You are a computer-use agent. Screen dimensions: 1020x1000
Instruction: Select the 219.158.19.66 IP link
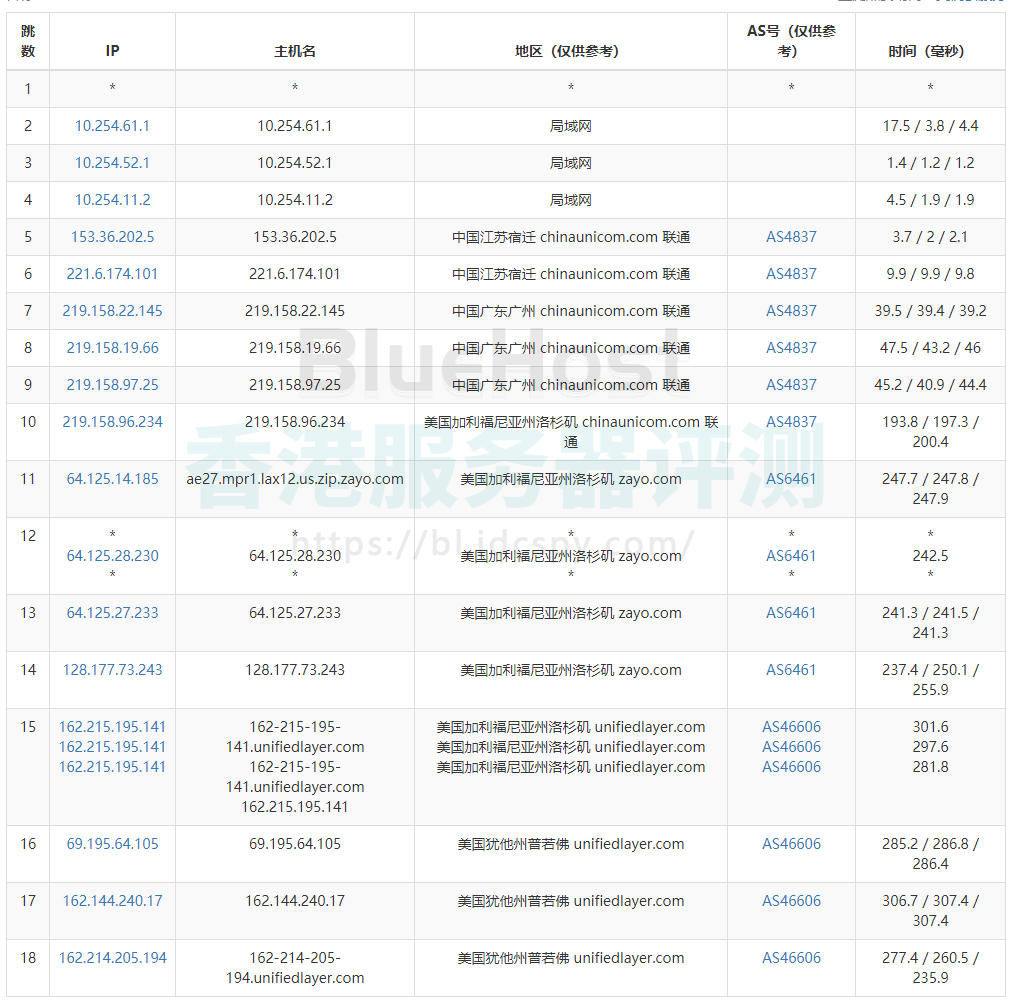click(x=112, y=348)
